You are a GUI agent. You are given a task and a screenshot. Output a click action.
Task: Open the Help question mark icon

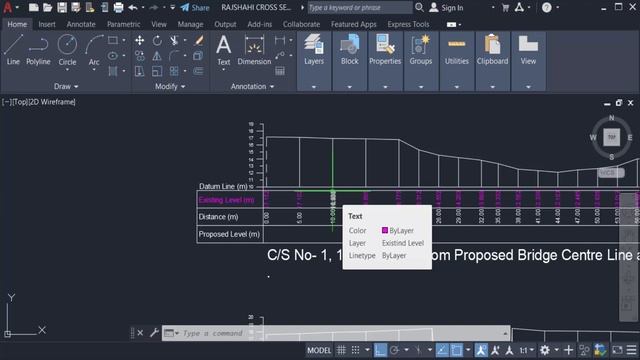547,7
